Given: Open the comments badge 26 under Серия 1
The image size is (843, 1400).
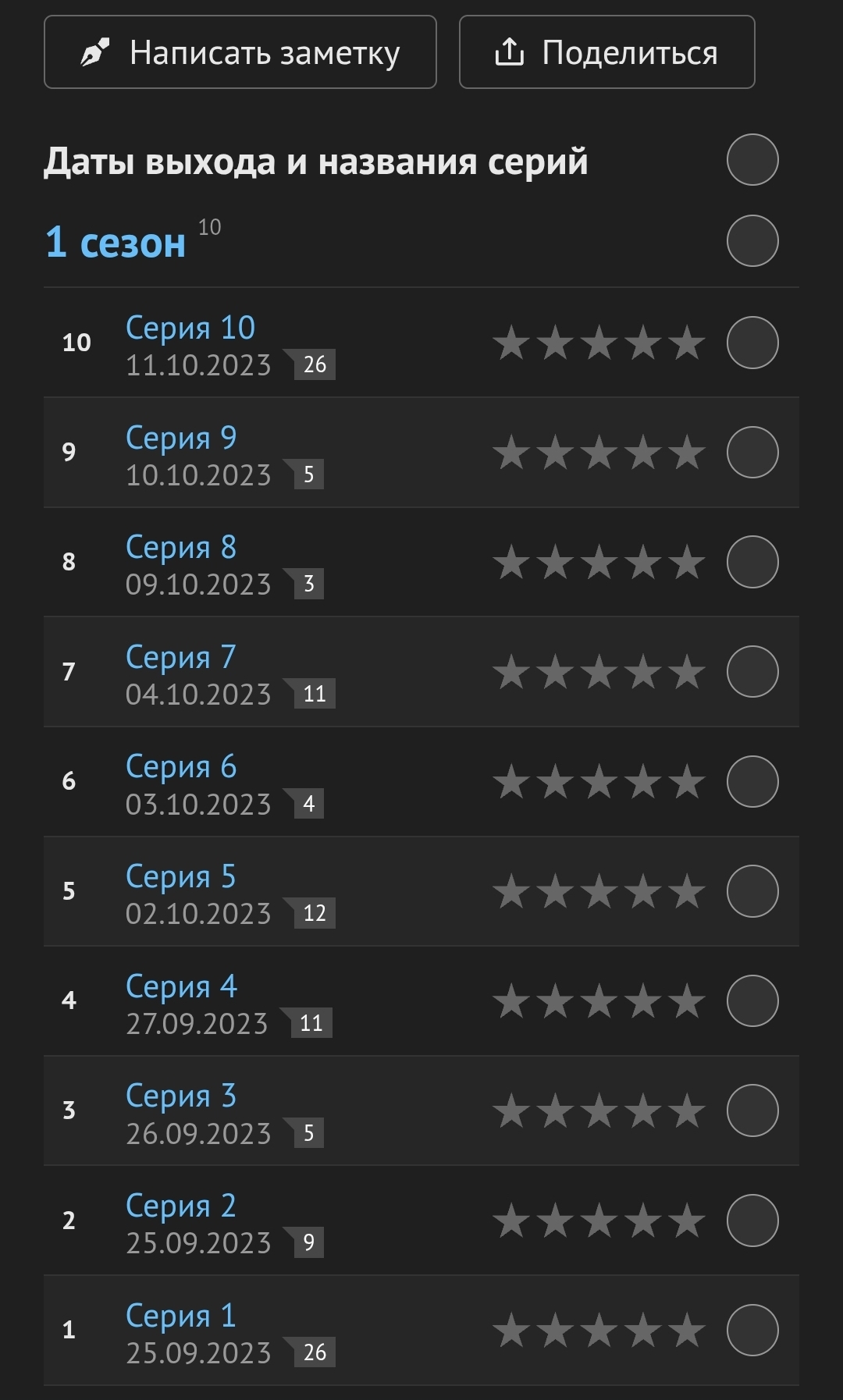Looking at the screenshot, I should pyautogui.click(x=315, y=1352).
